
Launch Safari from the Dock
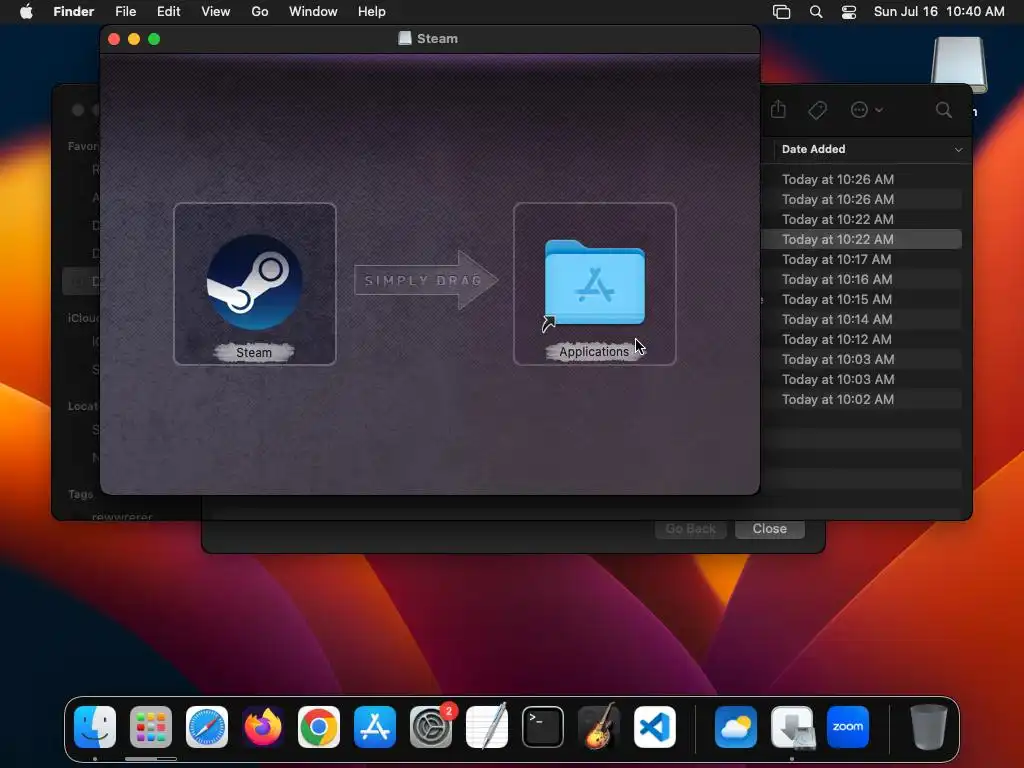point(207,727)
